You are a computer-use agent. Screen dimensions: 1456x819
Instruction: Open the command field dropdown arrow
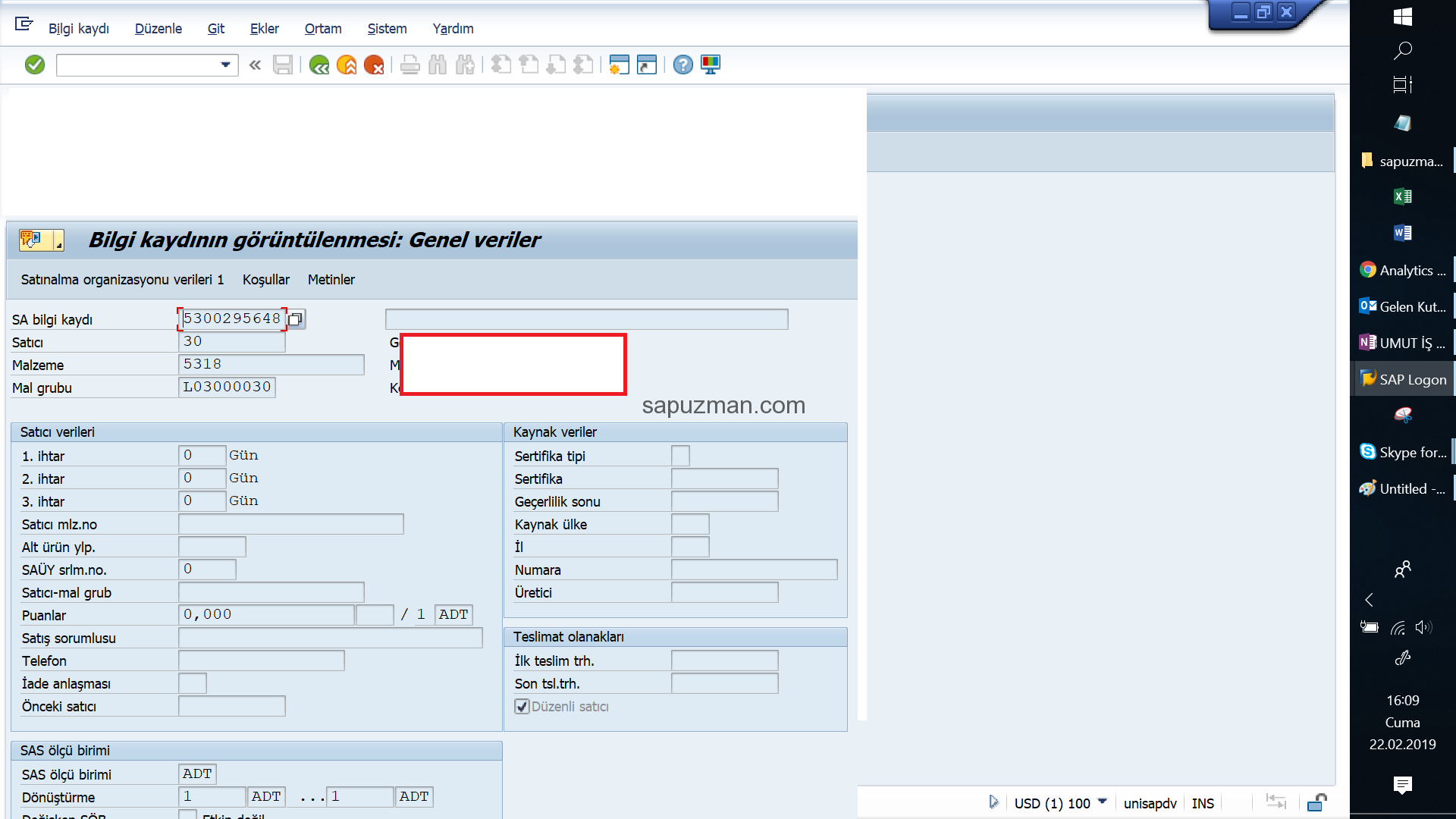pyautogui.click(x=225, y=64)
